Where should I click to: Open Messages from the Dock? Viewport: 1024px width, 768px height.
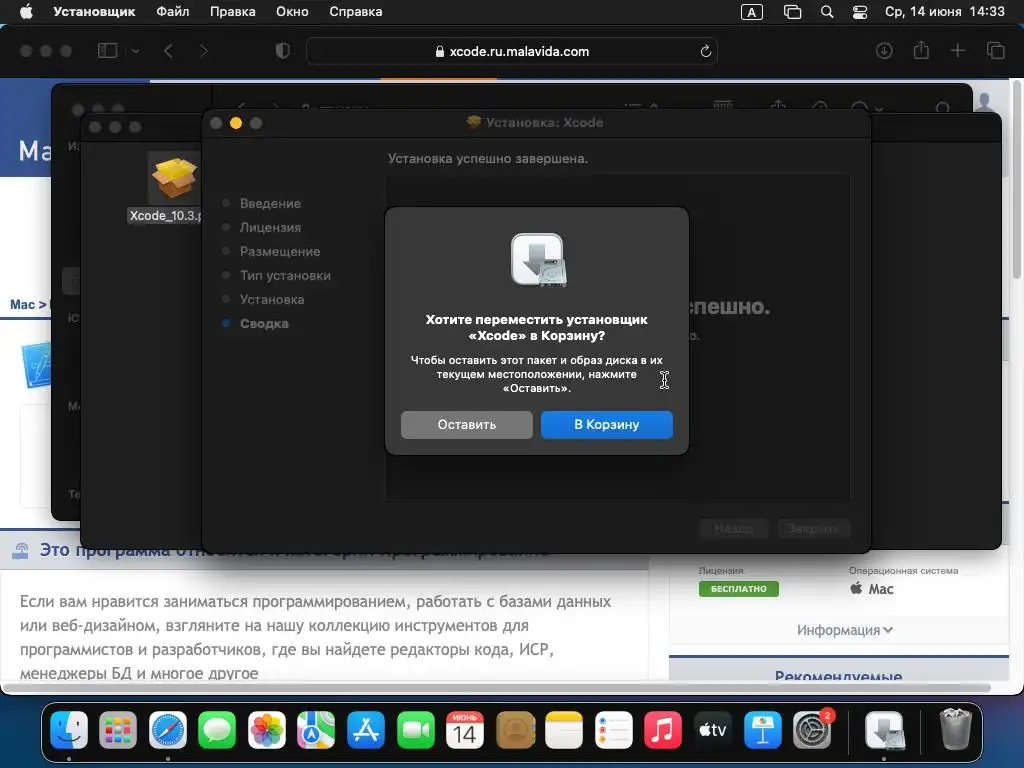pyautogui.click(x=217, y=730)
